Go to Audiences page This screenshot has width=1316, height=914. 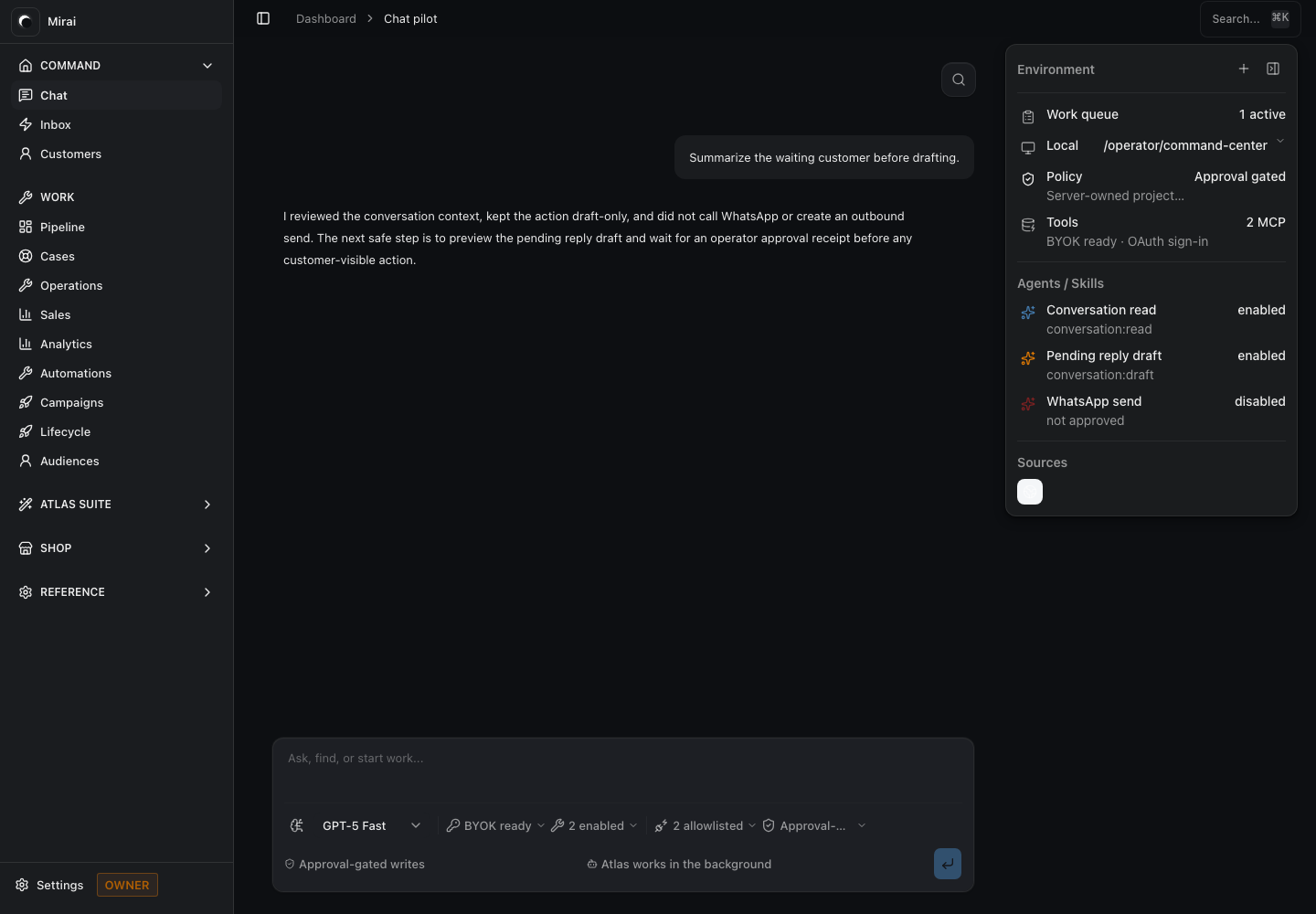pos(117,461)
